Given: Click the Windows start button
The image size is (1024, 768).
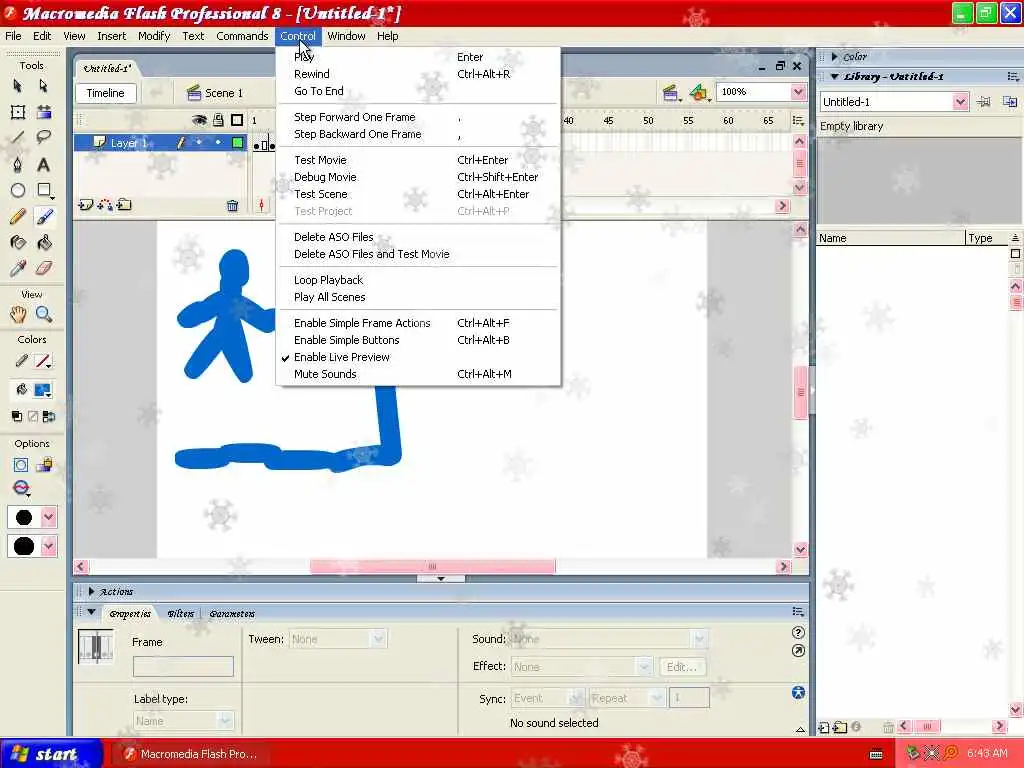Looking at the screenshot, I should click(x=51, y=754).
